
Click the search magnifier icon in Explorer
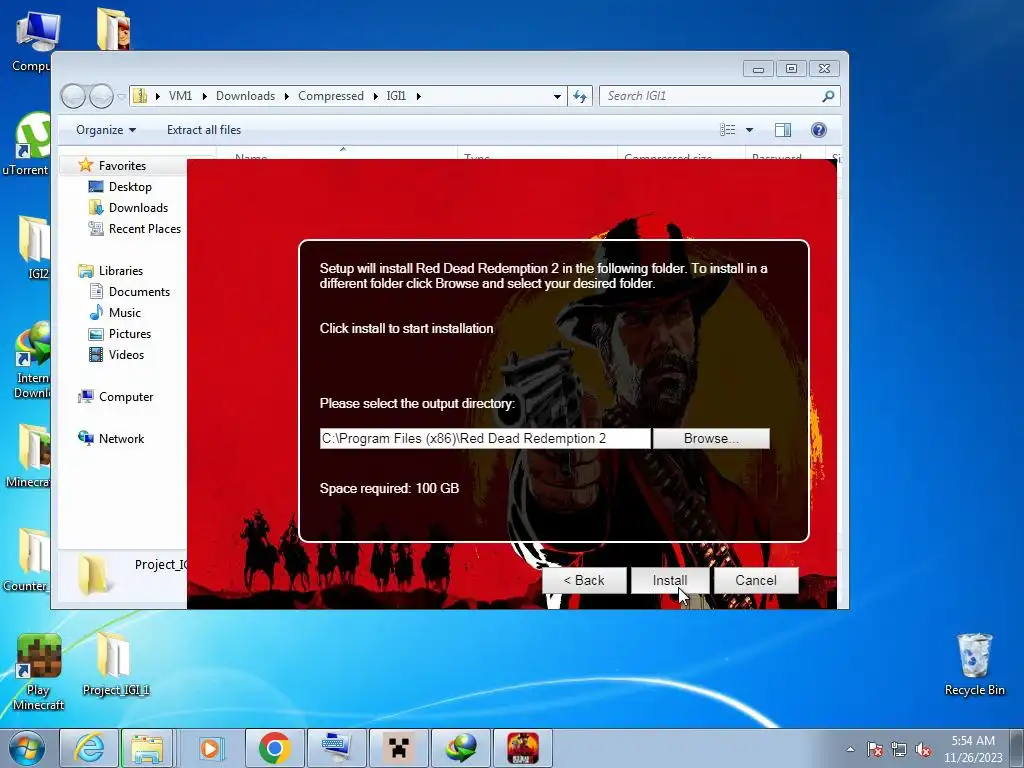[828, 96]
